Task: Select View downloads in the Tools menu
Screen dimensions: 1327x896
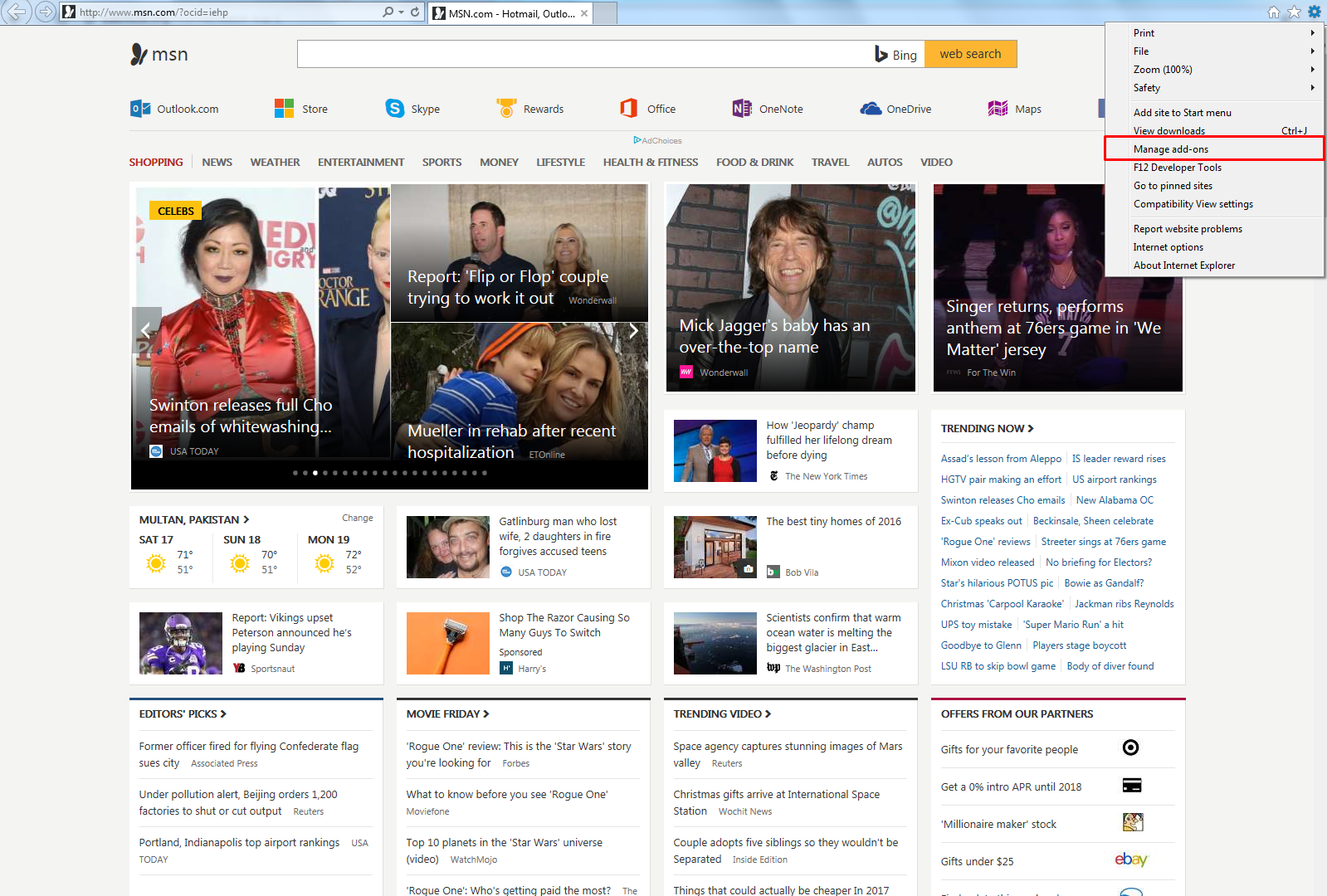Action: click(x=1214, y=131)
